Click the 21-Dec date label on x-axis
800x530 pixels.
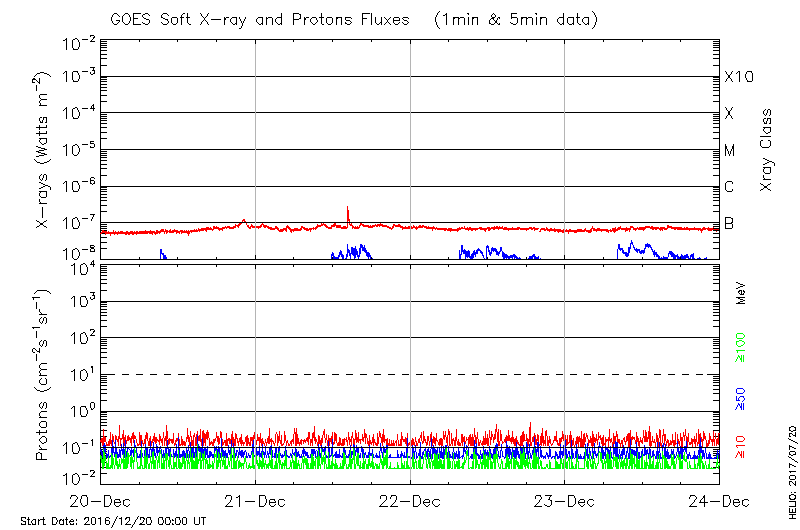[x=255, y=500]
